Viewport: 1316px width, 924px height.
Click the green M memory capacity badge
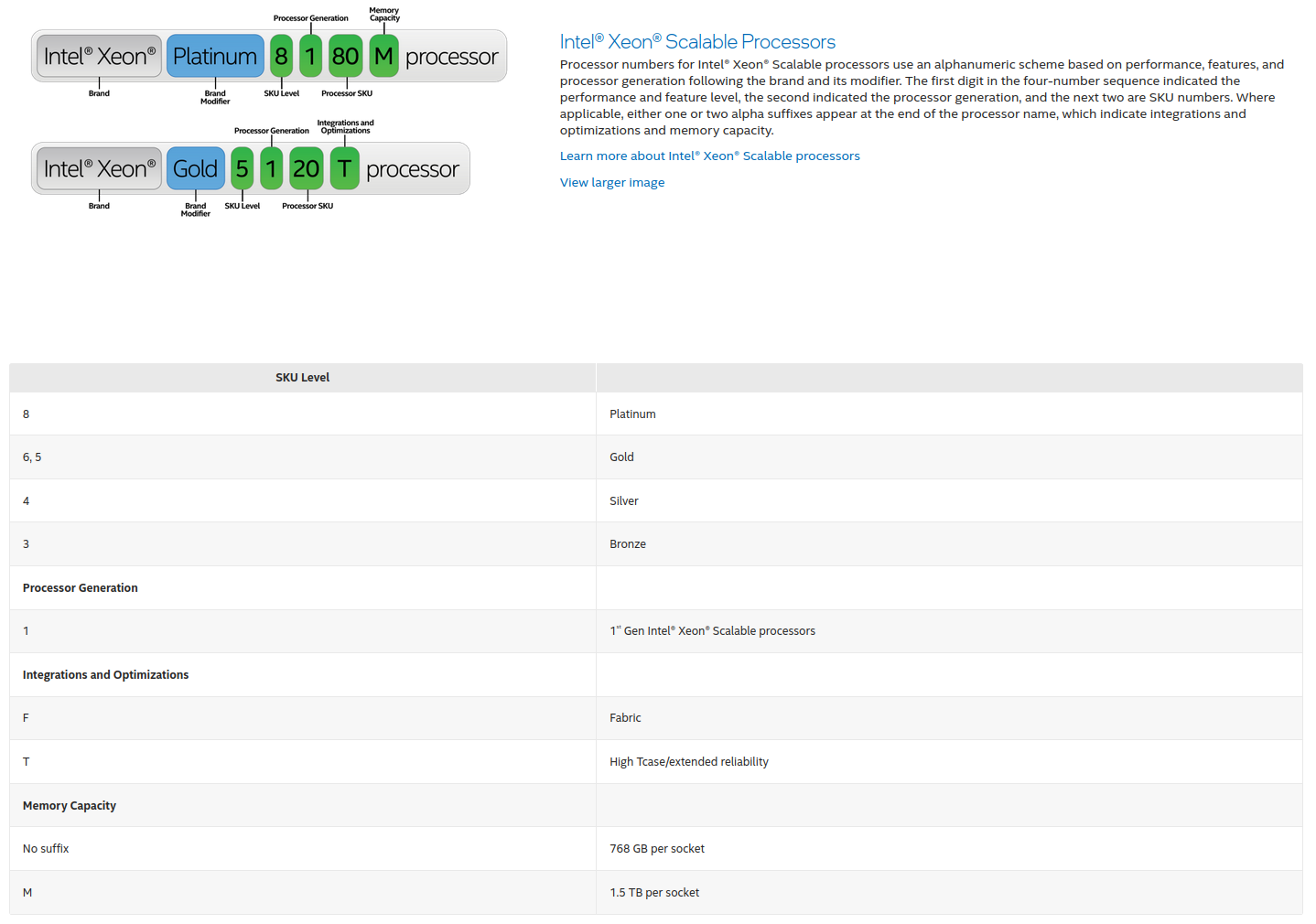pos(383,57)
